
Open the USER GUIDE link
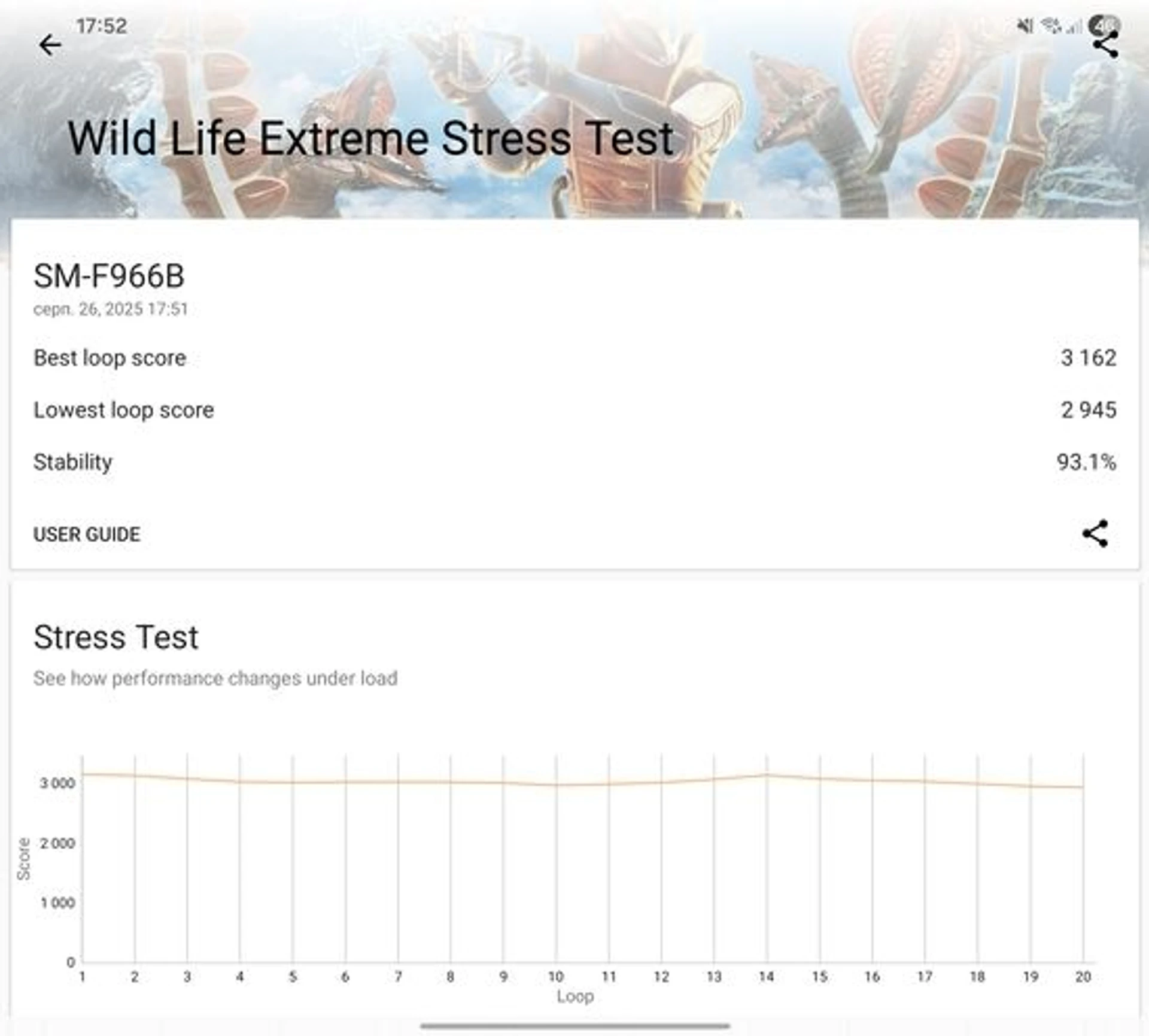87,534
